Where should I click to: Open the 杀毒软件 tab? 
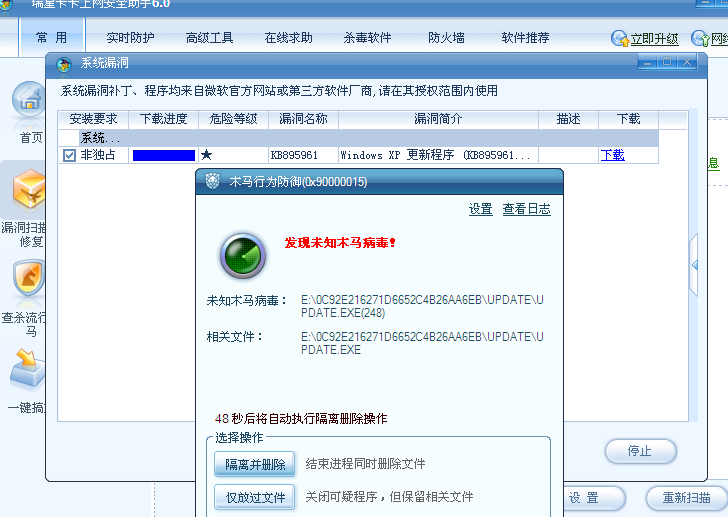pyautogui.click(x=367, y=38)
